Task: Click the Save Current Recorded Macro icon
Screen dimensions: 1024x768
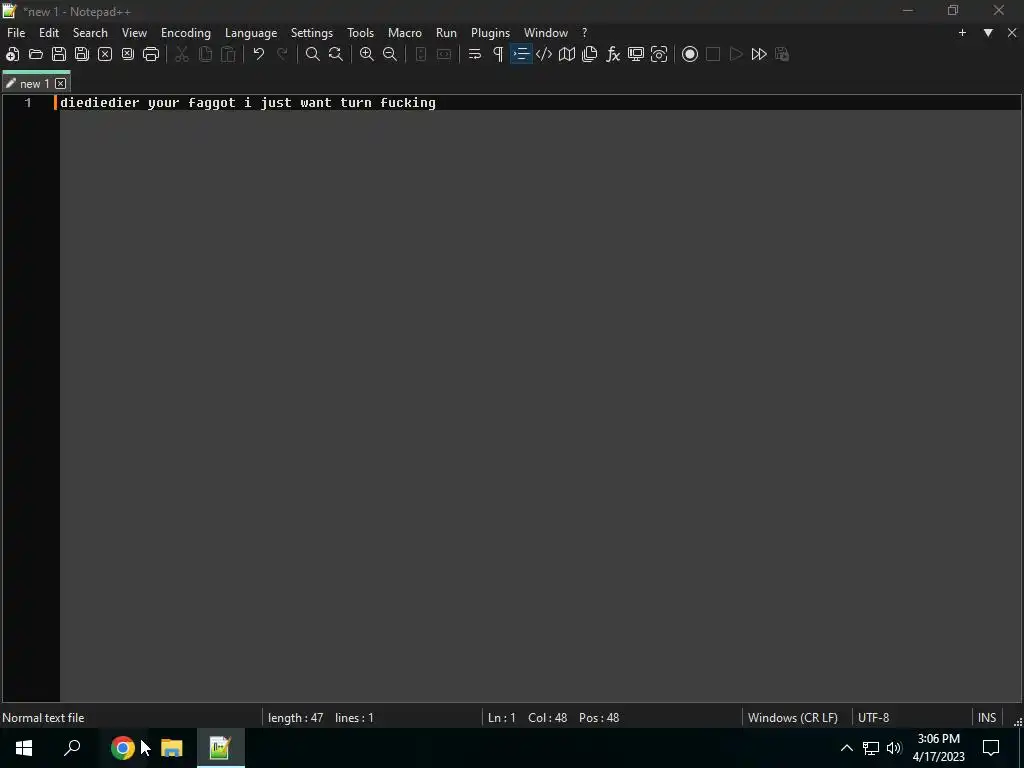Action: point(782,54)
